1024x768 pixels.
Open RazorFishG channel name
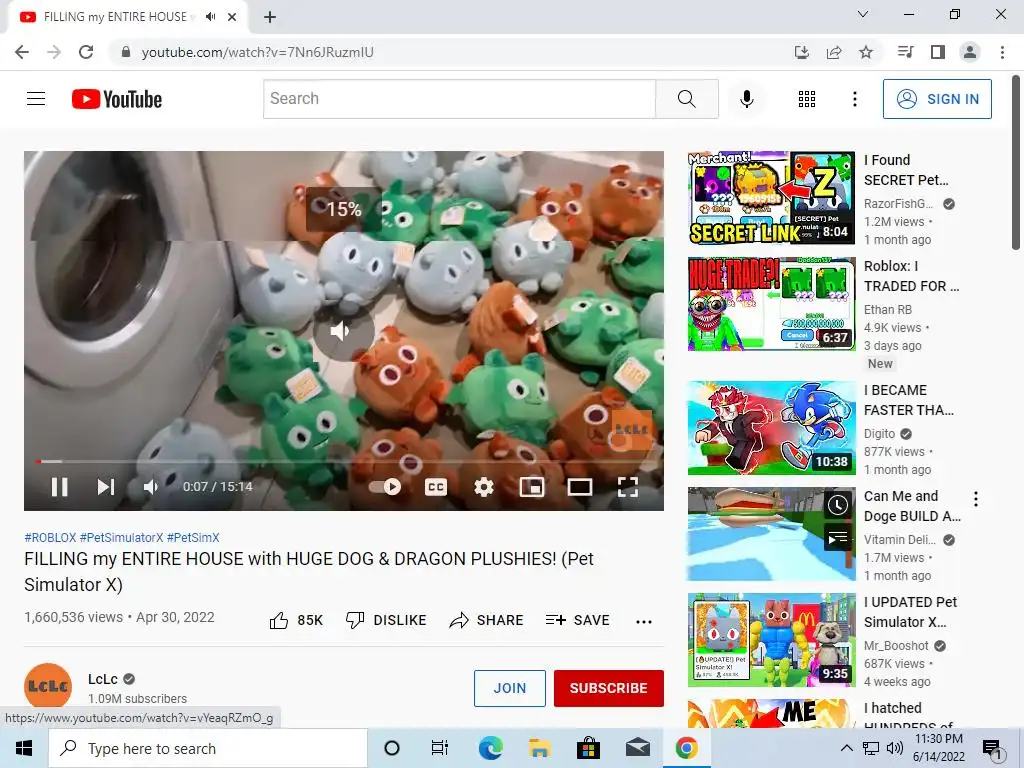pyautogui.click(x=898, y=204)
